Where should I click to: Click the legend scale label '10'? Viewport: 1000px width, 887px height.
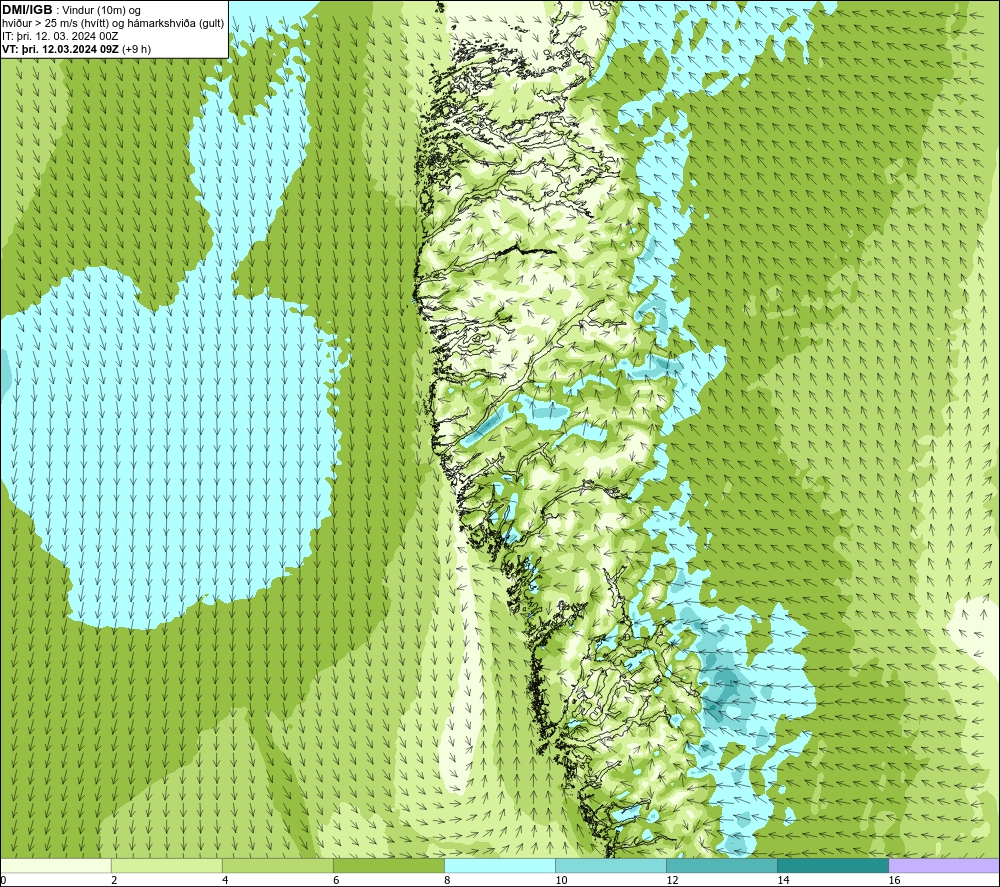pyautogui.click(x=561, y=880)
